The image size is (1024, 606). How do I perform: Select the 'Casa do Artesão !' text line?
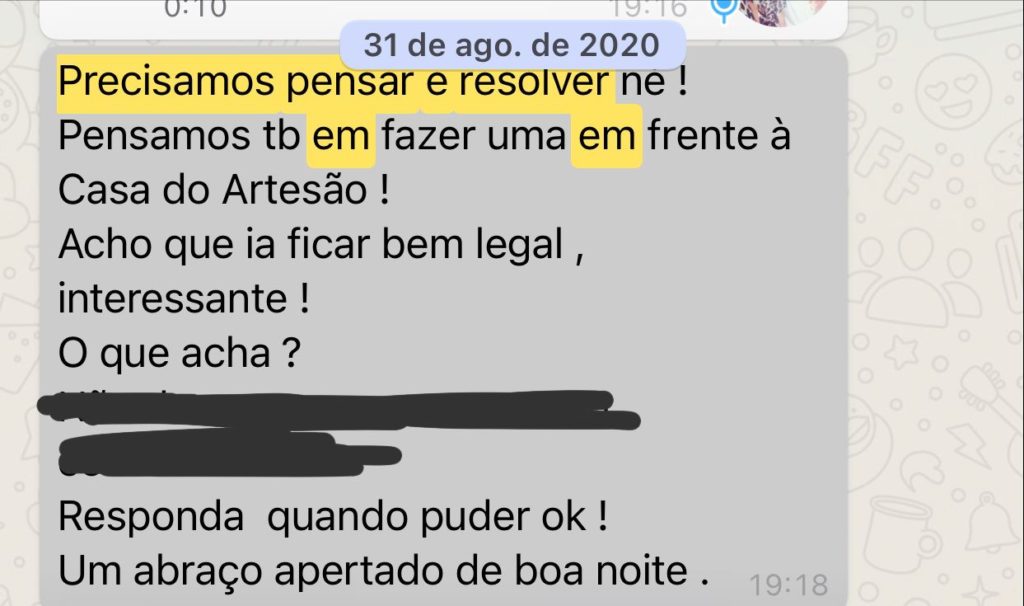[x=224, y=191]
